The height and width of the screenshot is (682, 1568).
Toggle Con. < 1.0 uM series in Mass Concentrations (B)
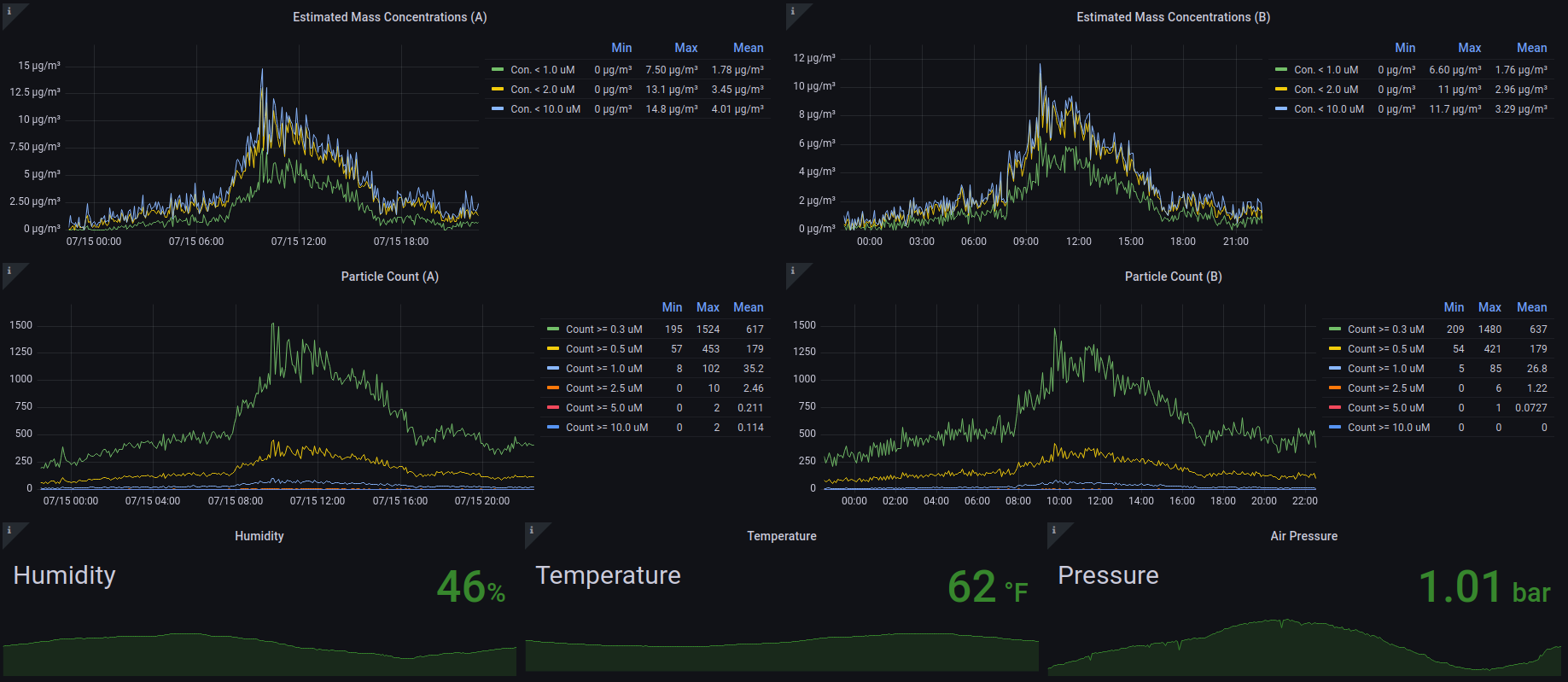coord(1326,70)
